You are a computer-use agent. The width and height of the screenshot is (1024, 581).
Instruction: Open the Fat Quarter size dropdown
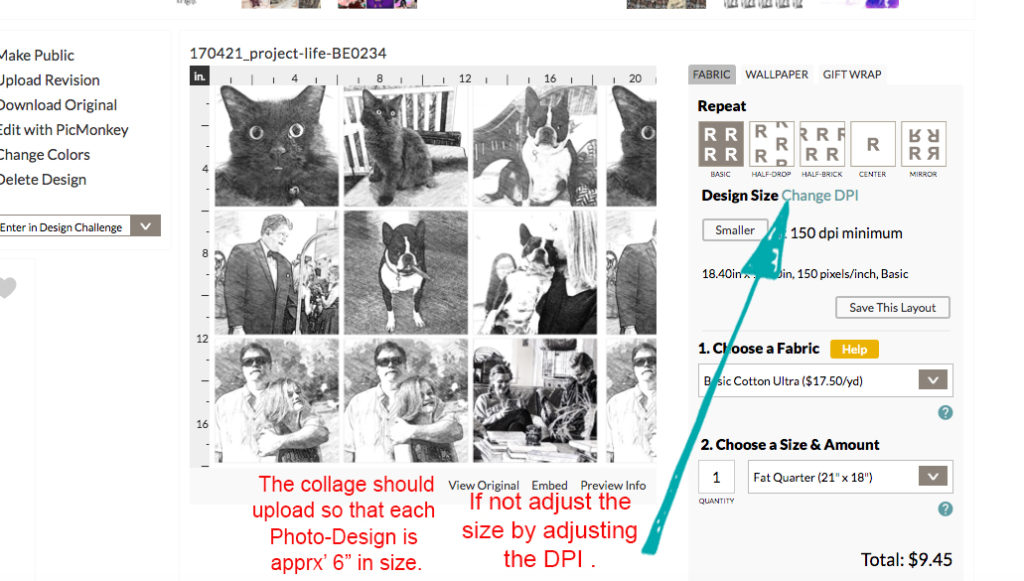[x=850, y=477]
